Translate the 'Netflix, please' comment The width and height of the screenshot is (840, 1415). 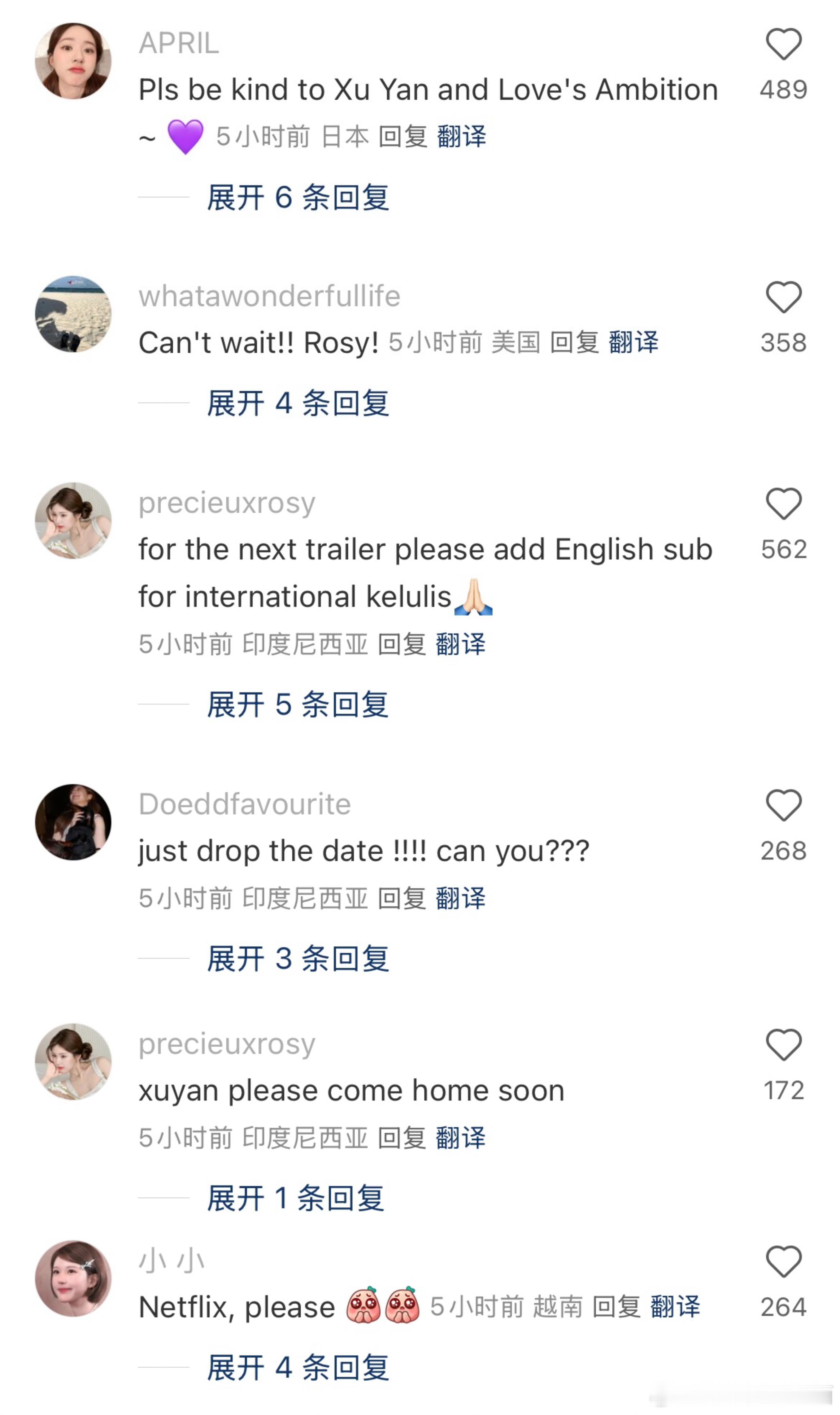click(x=675, y=1306)
